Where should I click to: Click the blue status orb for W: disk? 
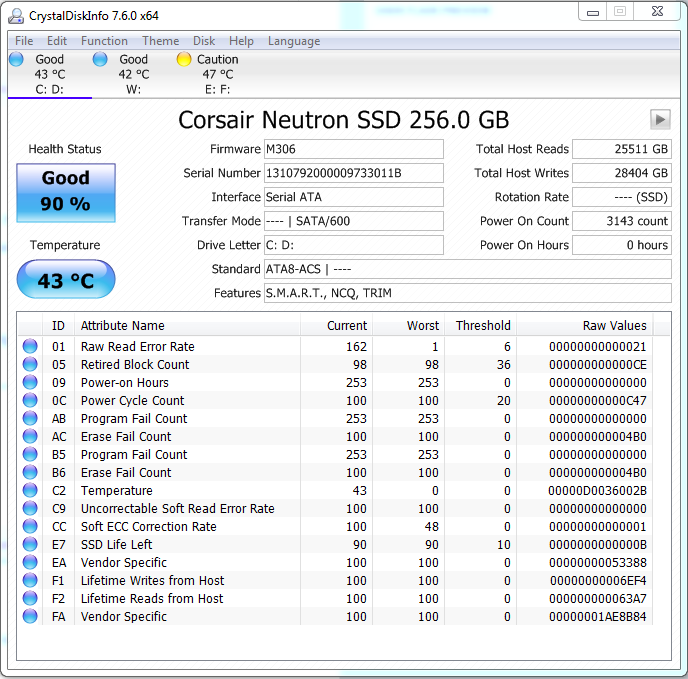100,60
